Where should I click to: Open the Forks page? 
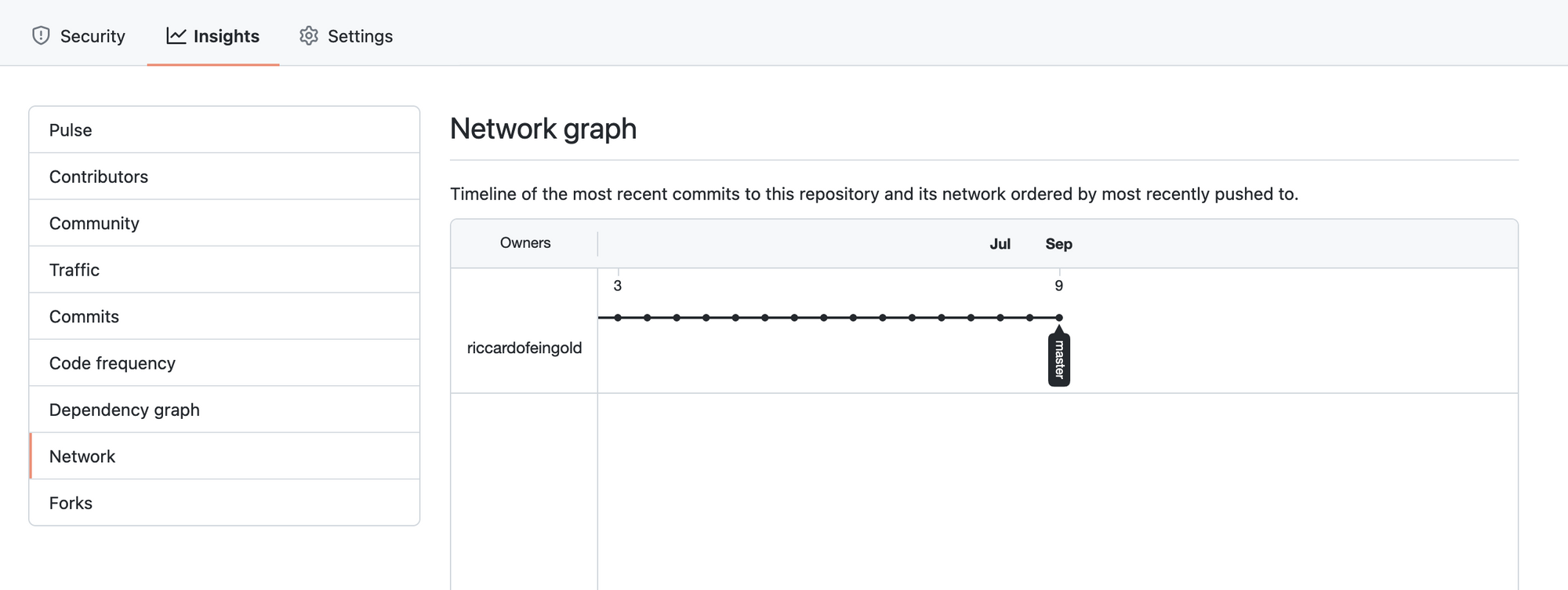click(x=224, y=502)
